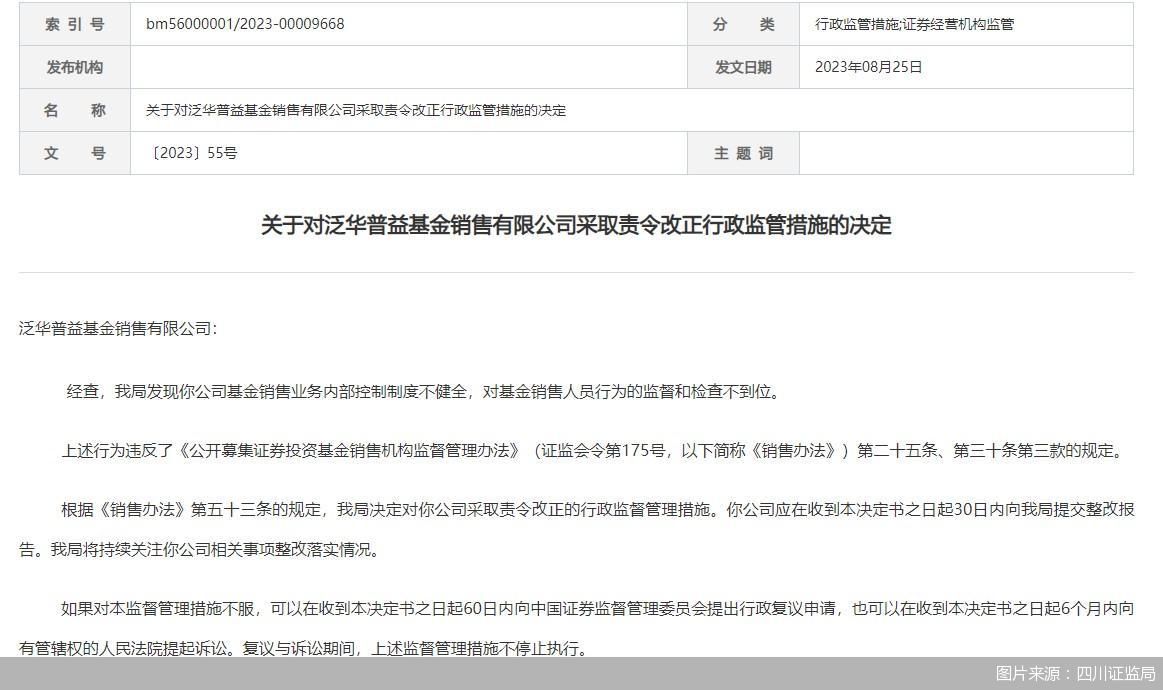Viewport: 1163px width, 690px height.
Task: Select the category text 行政监管措施;证券经营机构监管
Action: (915, 24)
